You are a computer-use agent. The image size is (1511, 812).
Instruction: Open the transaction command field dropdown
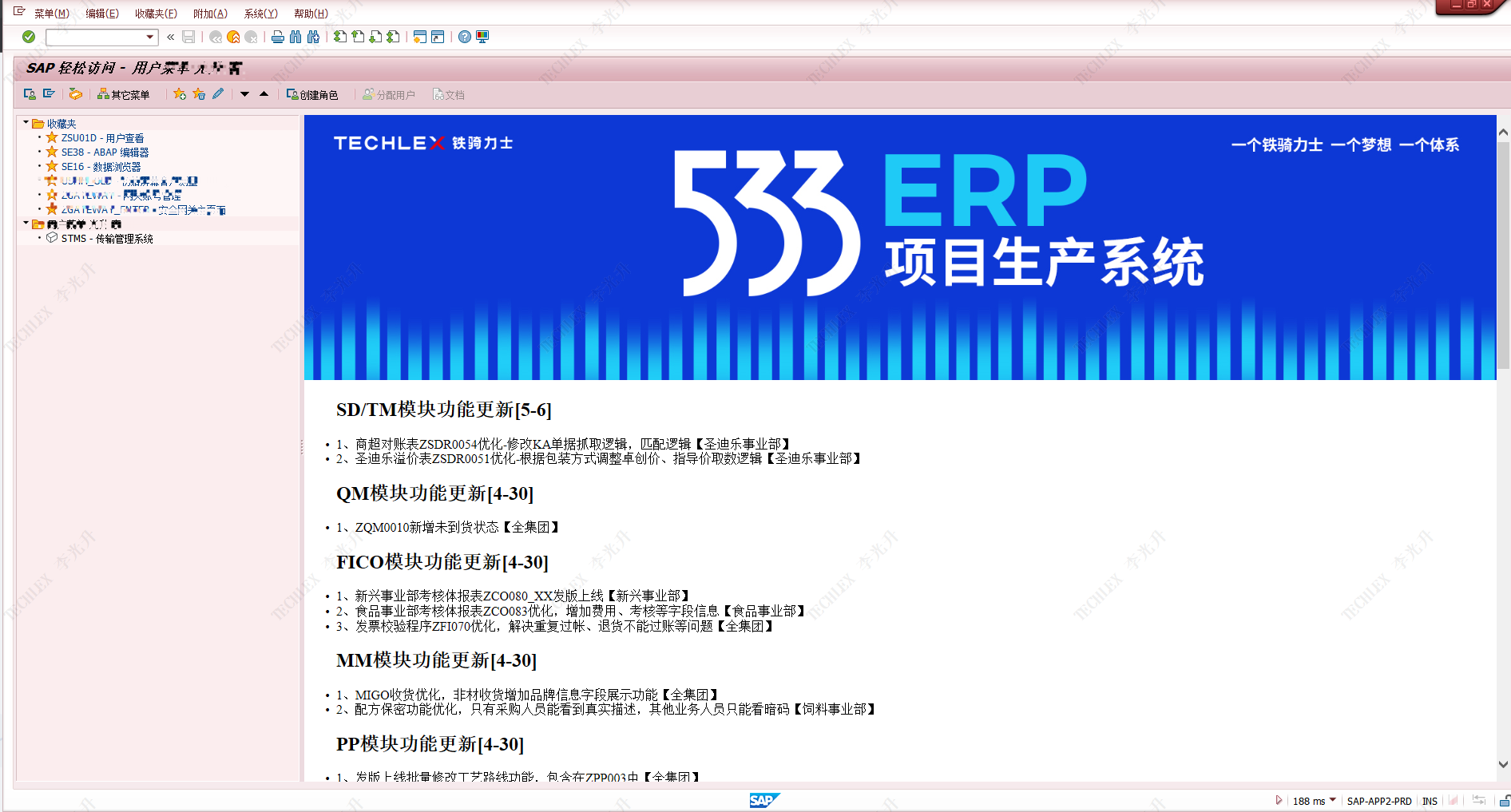tap(150, 37)
